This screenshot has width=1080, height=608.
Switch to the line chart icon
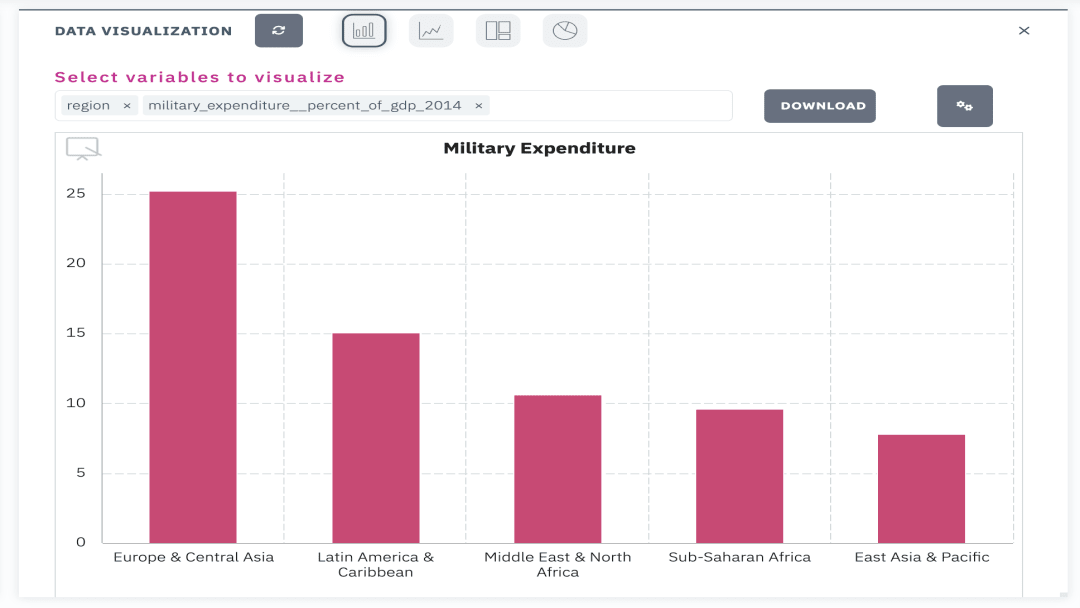(430, 30)
